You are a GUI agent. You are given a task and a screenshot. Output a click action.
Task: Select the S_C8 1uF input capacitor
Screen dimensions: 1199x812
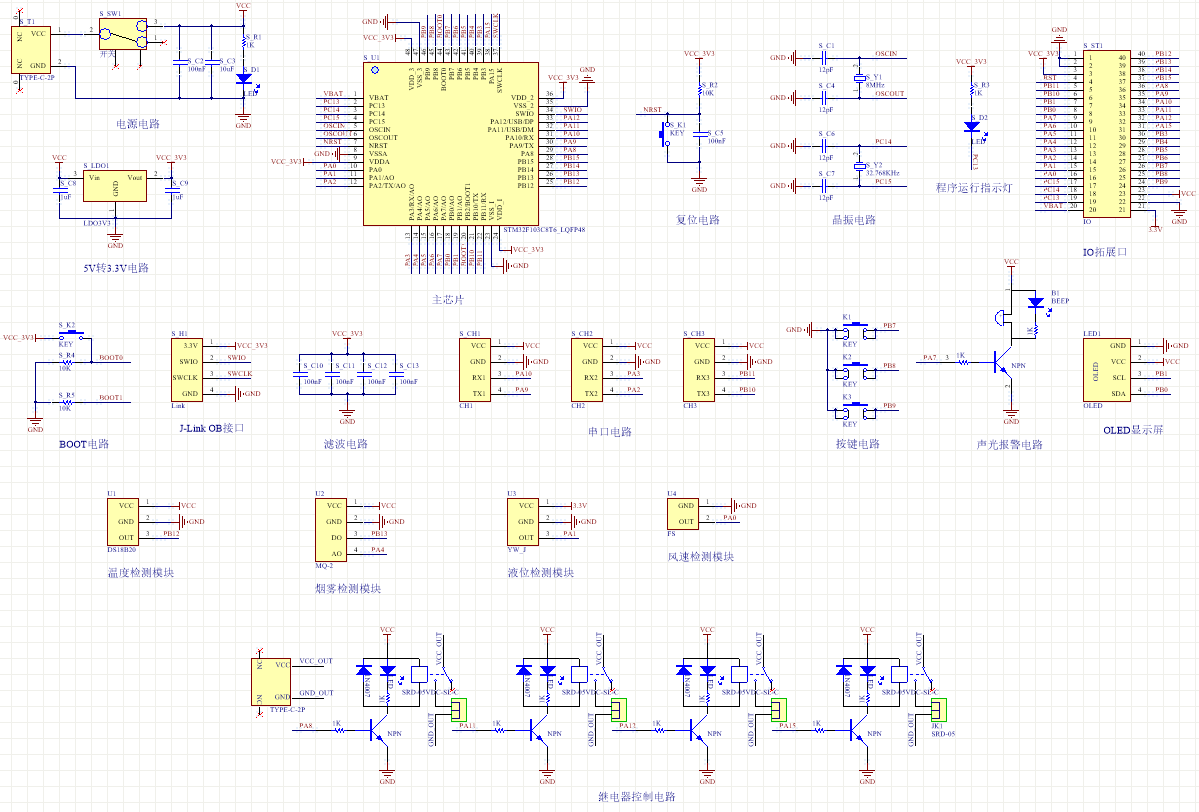pos(60,190)
